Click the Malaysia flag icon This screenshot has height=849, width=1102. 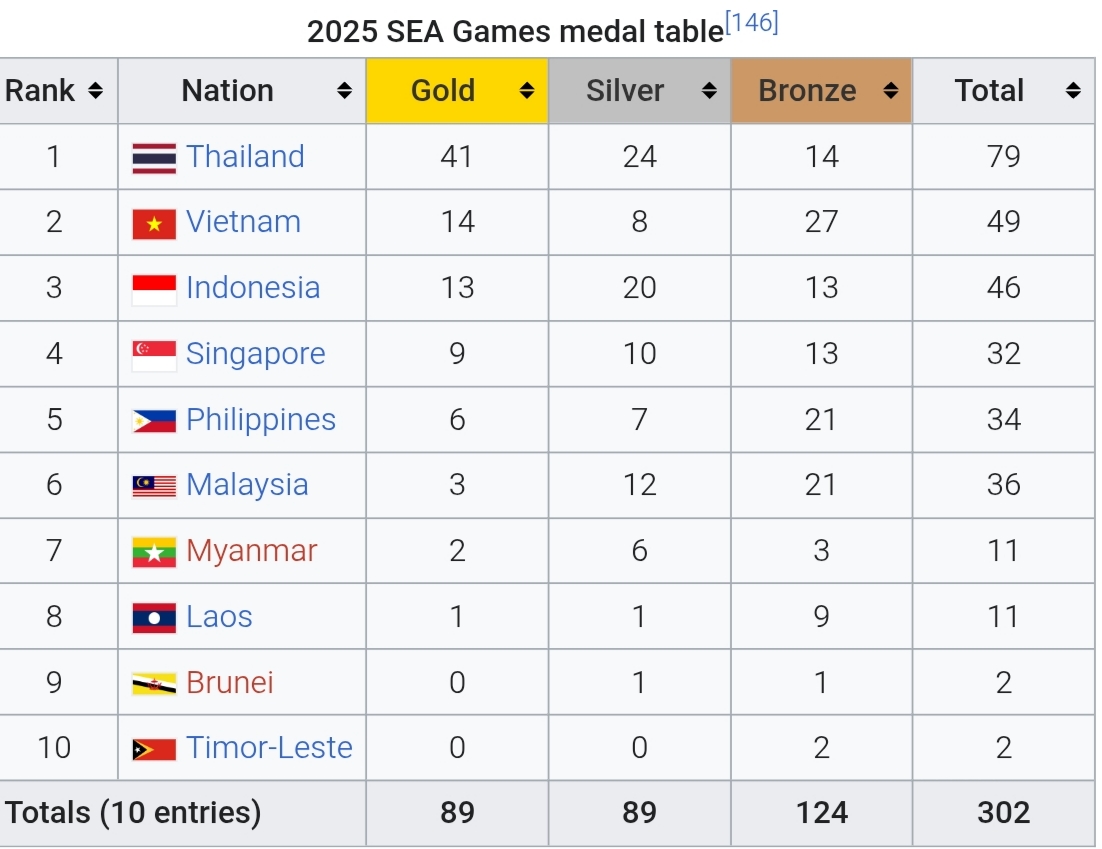[x=154, y=486]
